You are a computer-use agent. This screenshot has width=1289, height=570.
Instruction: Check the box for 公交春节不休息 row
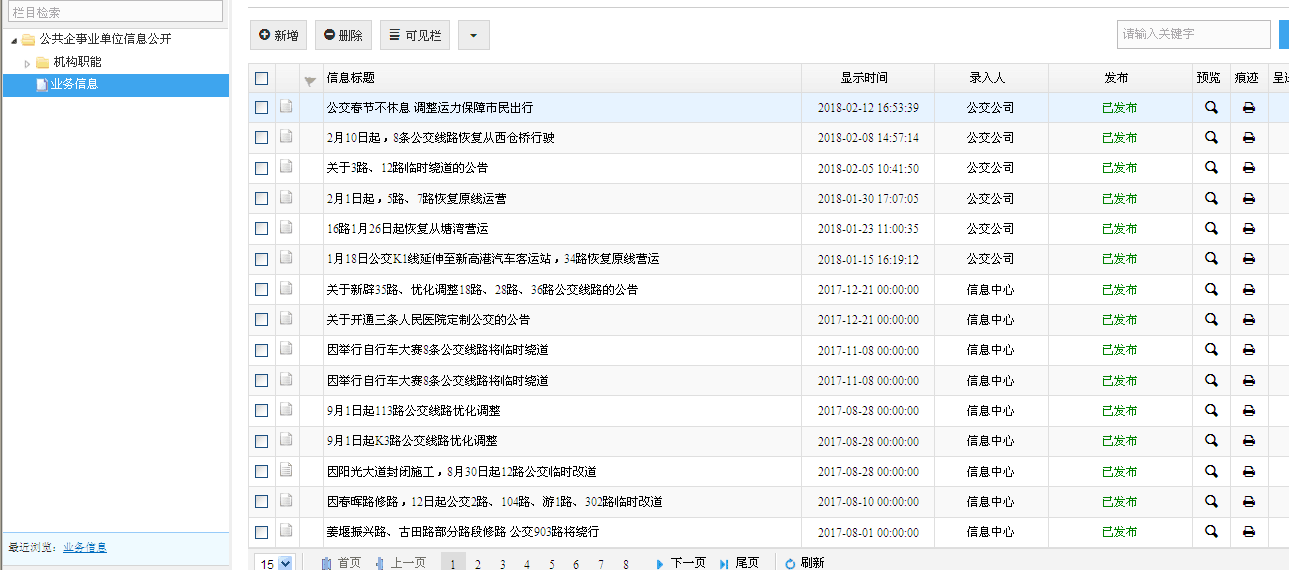tap(262, 108)
